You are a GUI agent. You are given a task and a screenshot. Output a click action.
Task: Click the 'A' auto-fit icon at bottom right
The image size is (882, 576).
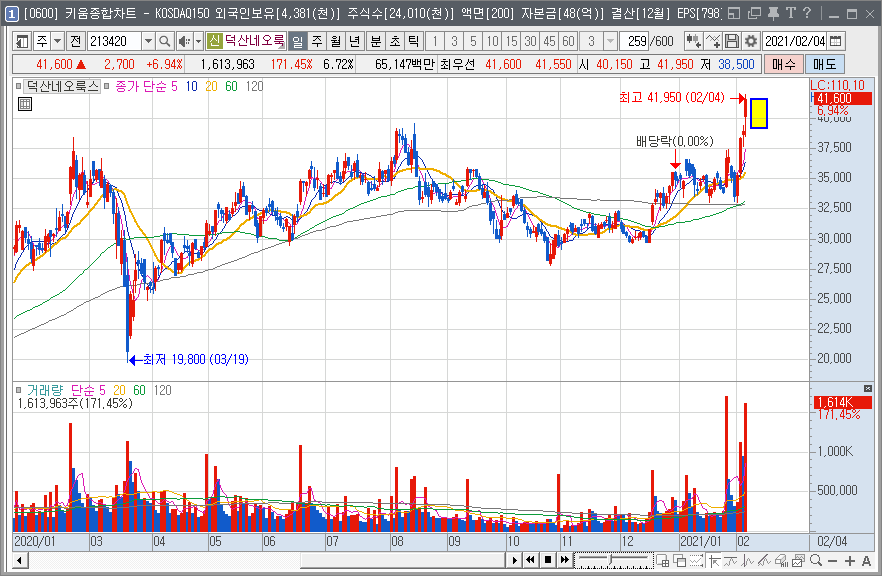pos(866,561)
